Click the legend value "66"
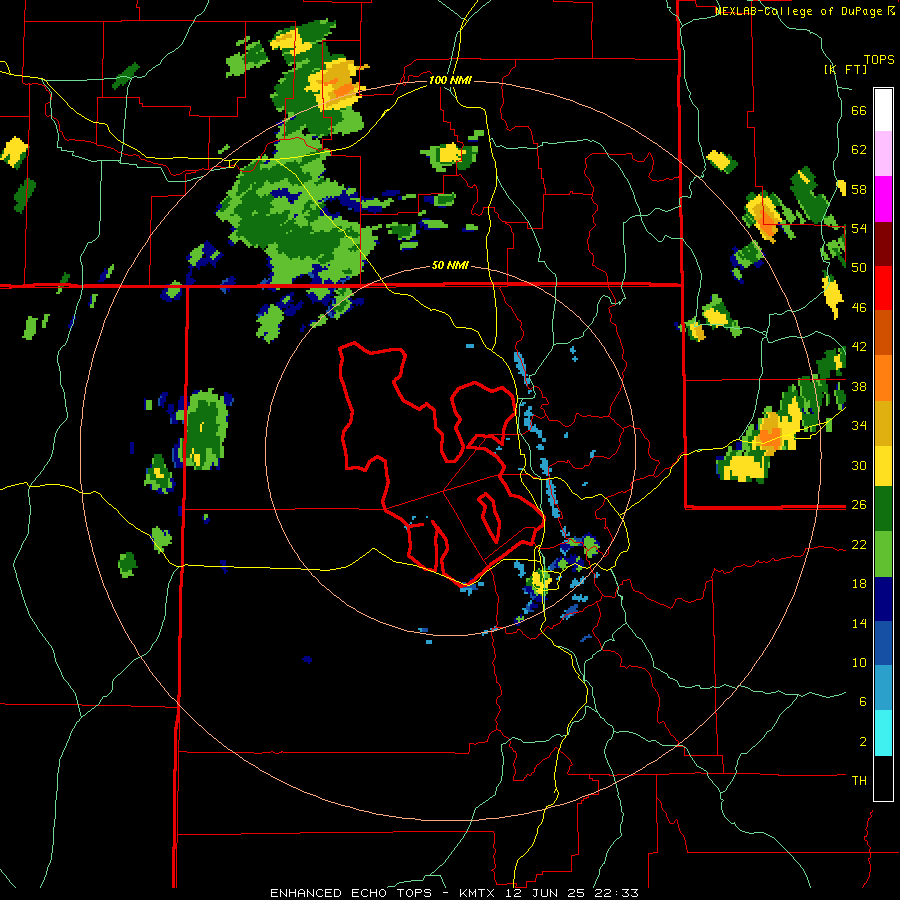This screenshot has width=900, height=900. pyautogui.click(x=859, y=111)
